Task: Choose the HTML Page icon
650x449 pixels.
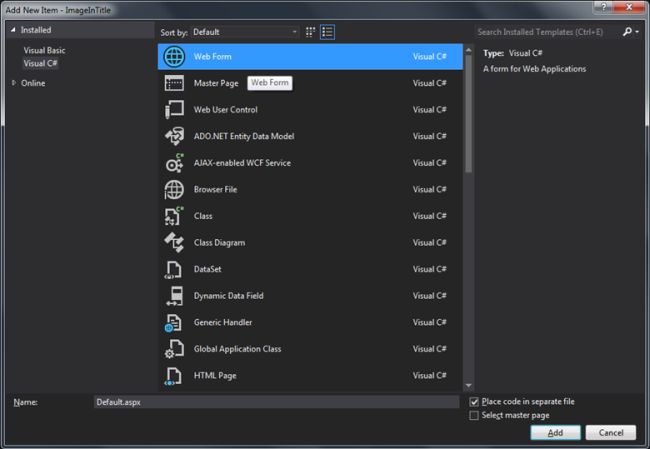Action: (x=173, y=376)
